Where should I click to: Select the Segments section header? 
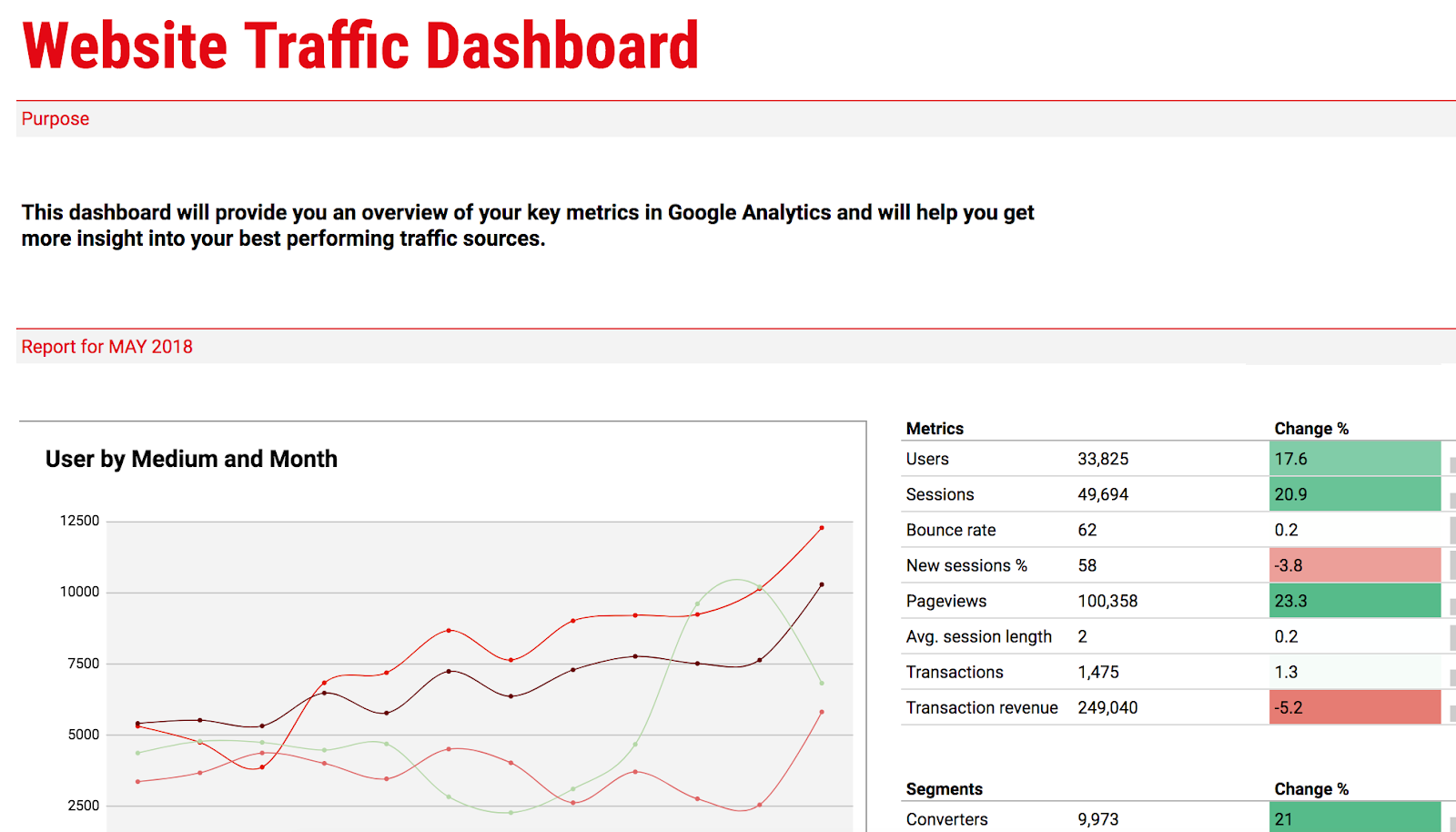pyautogui.click(x=944, y=788)
